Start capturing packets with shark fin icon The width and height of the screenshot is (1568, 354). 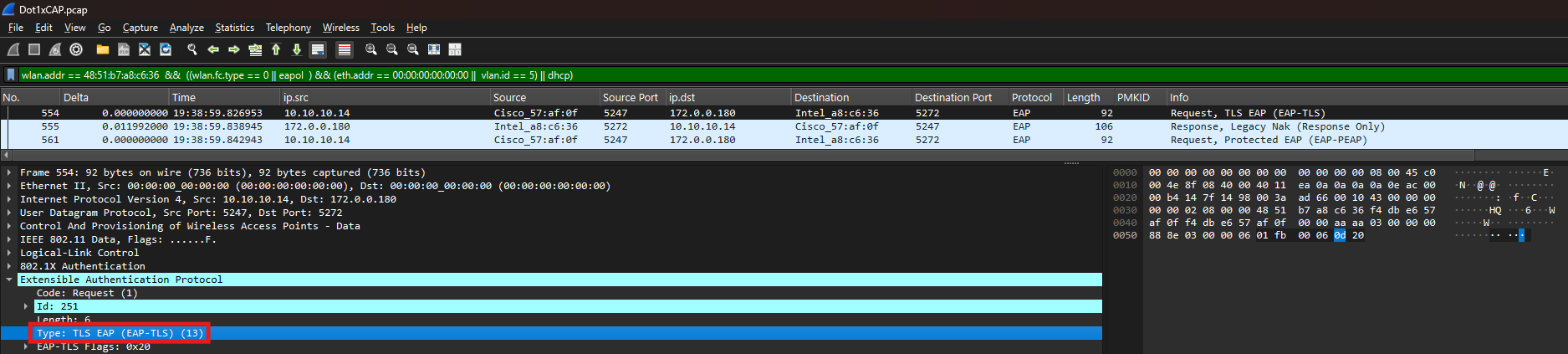(x=13, y=50)
